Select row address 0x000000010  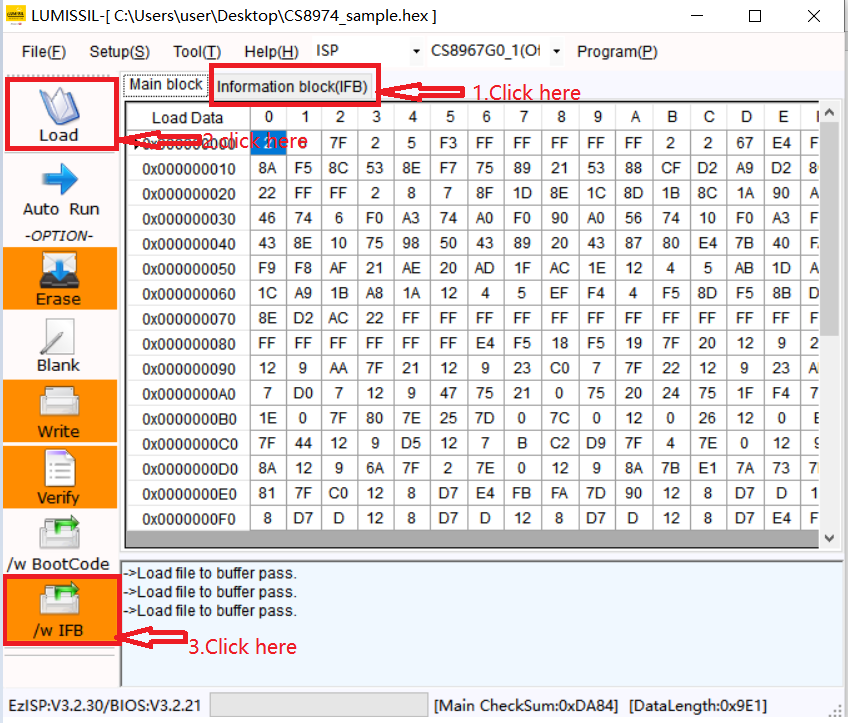[188, 168]
